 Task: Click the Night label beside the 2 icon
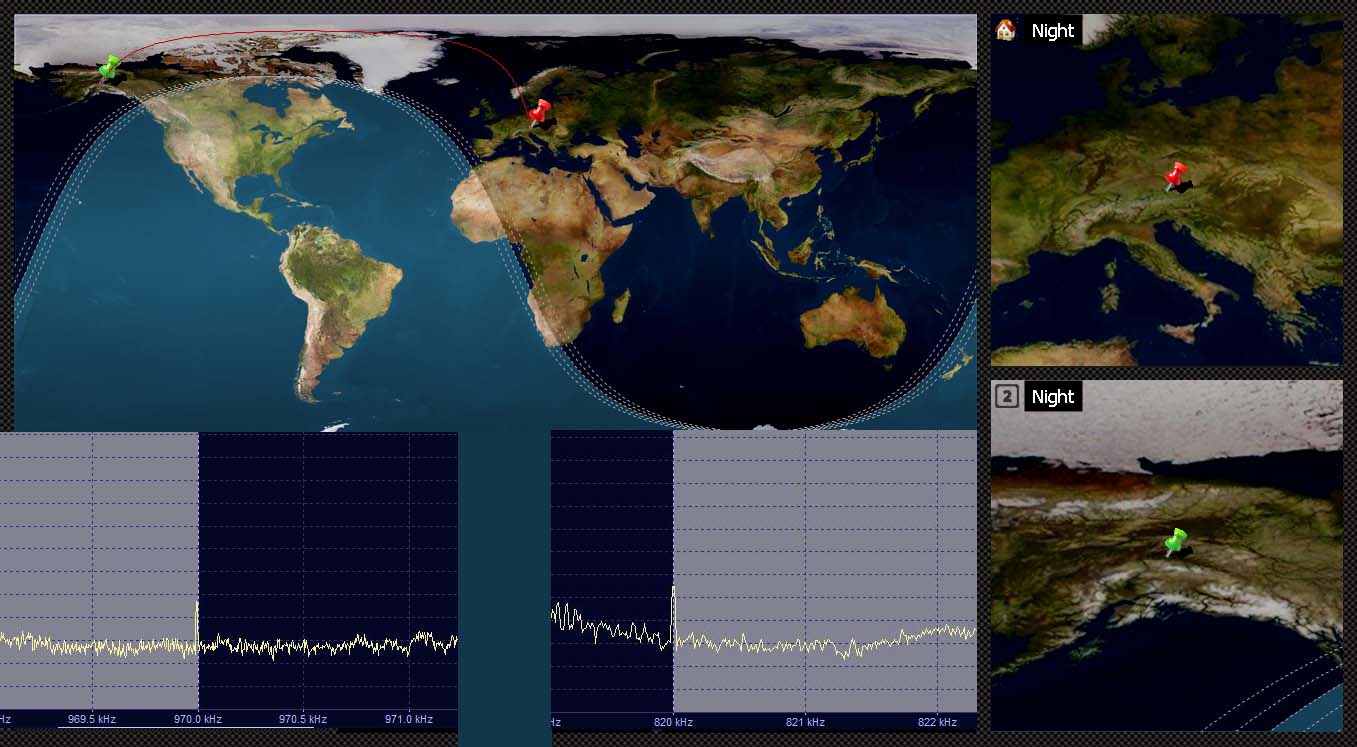coord(1052,397)
